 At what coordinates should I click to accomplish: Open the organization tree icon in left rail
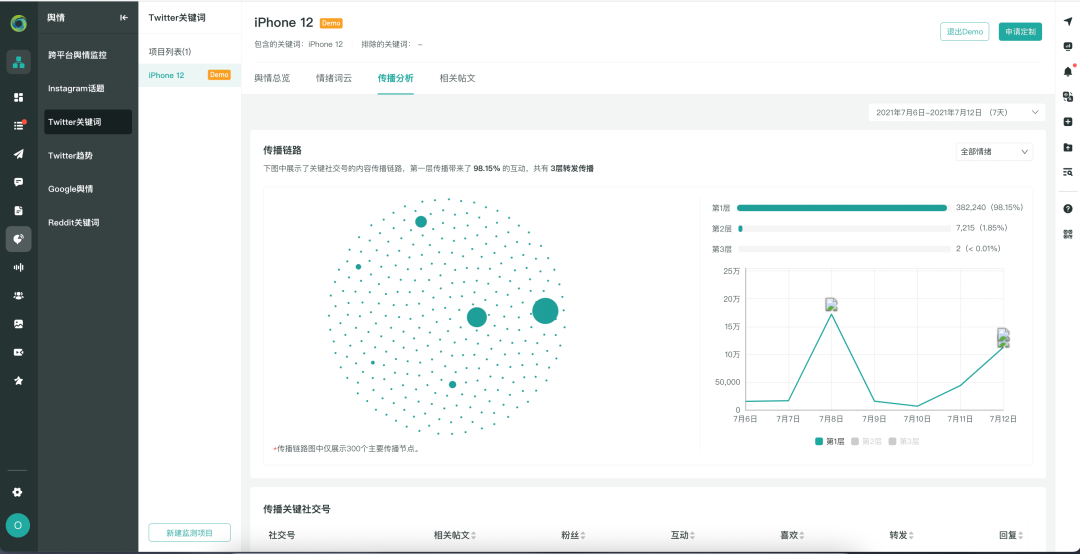coord(19,62)
